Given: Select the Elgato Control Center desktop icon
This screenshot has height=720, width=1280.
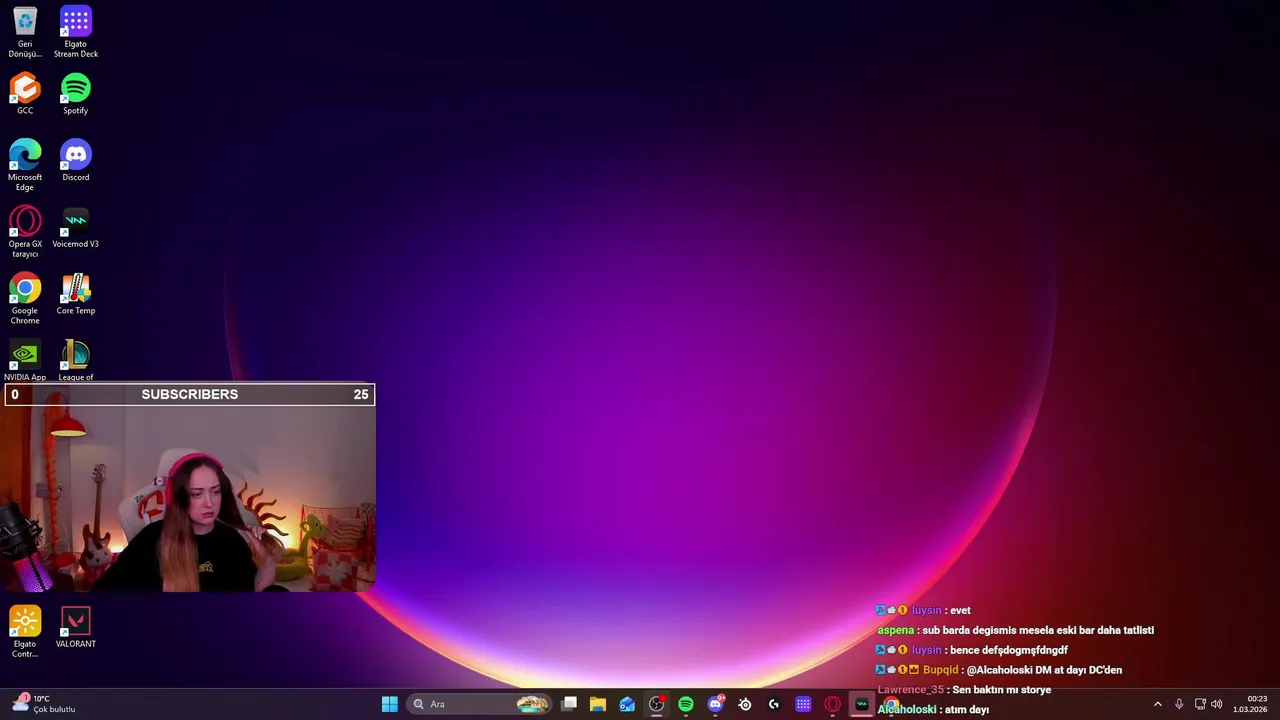Looking at the screenshot, I should 25,632.
